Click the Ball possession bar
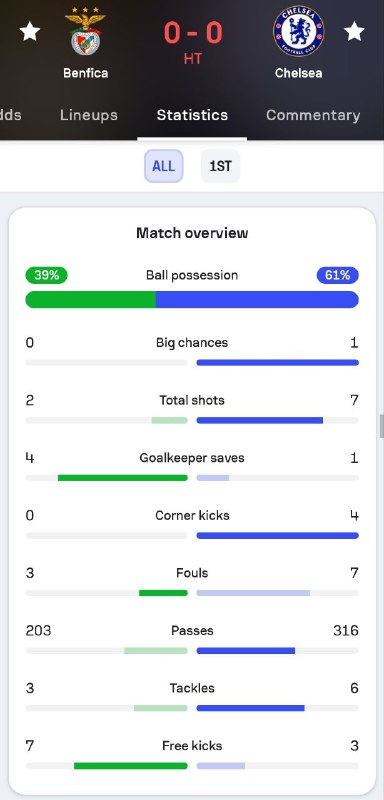 point(192,299)
